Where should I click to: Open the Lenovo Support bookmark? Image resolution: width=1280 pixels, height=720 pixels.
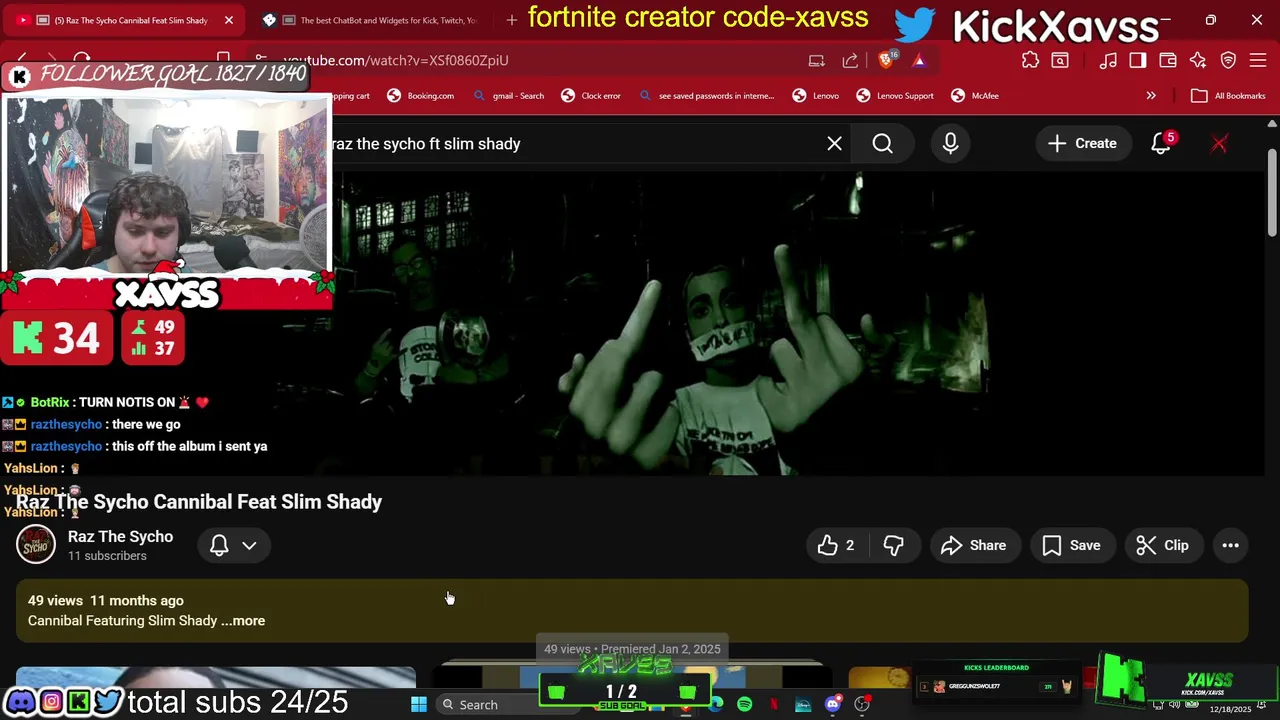coord(895,96)
